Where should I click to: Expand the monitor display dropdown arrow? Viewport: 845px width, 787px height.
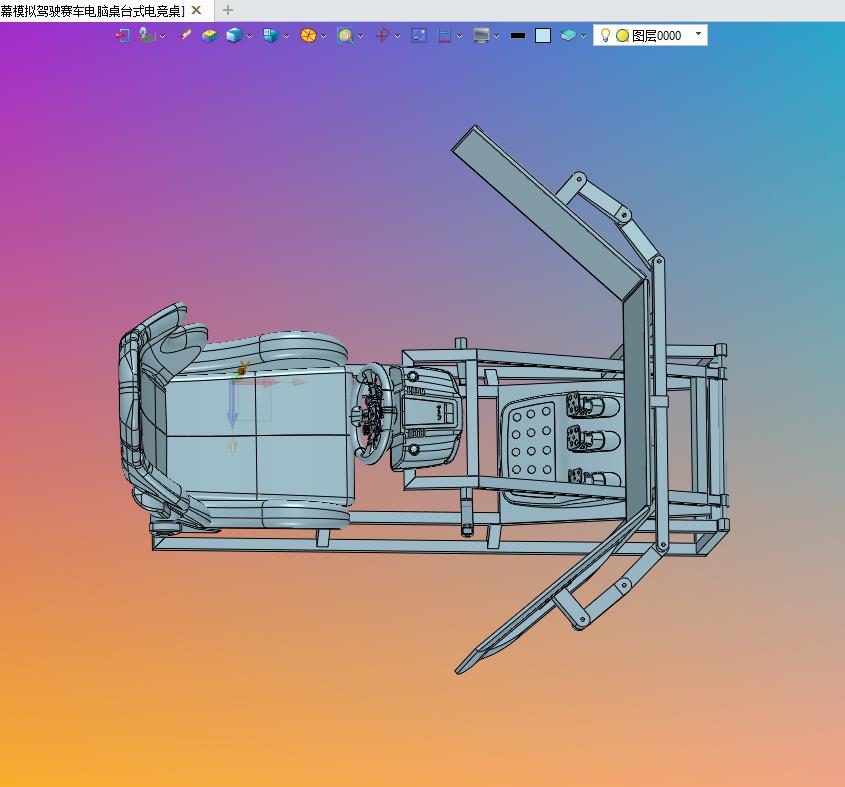tap(496, 36)
